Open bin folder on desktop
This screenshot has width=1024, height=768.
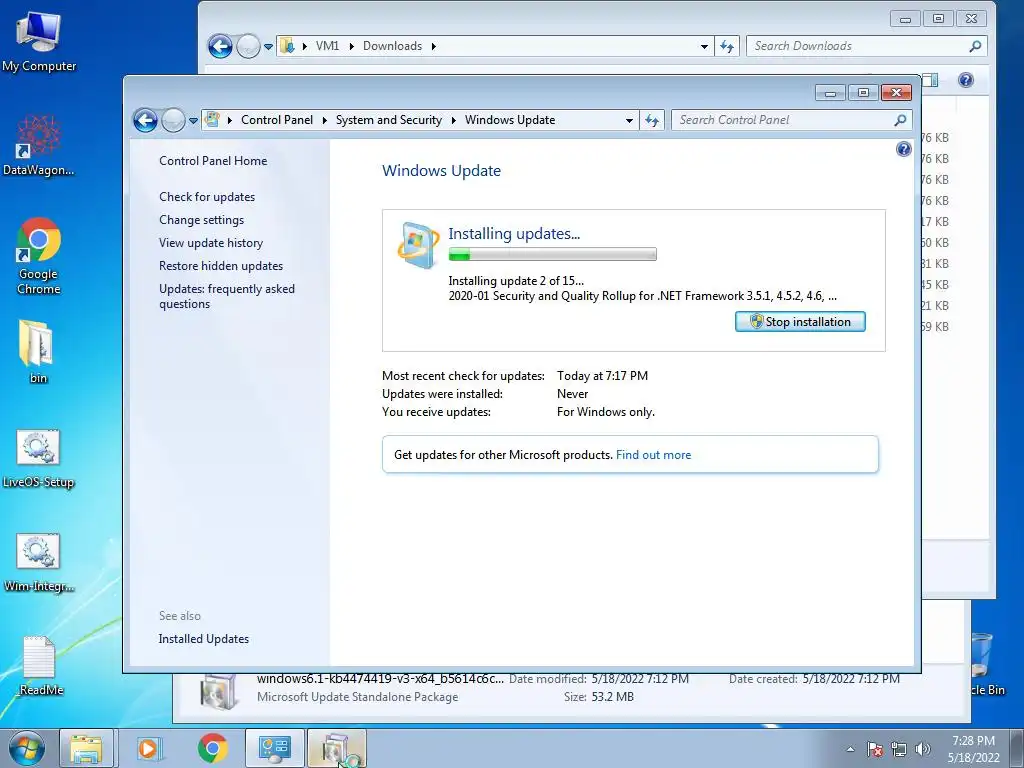click(x=38, y=351)
